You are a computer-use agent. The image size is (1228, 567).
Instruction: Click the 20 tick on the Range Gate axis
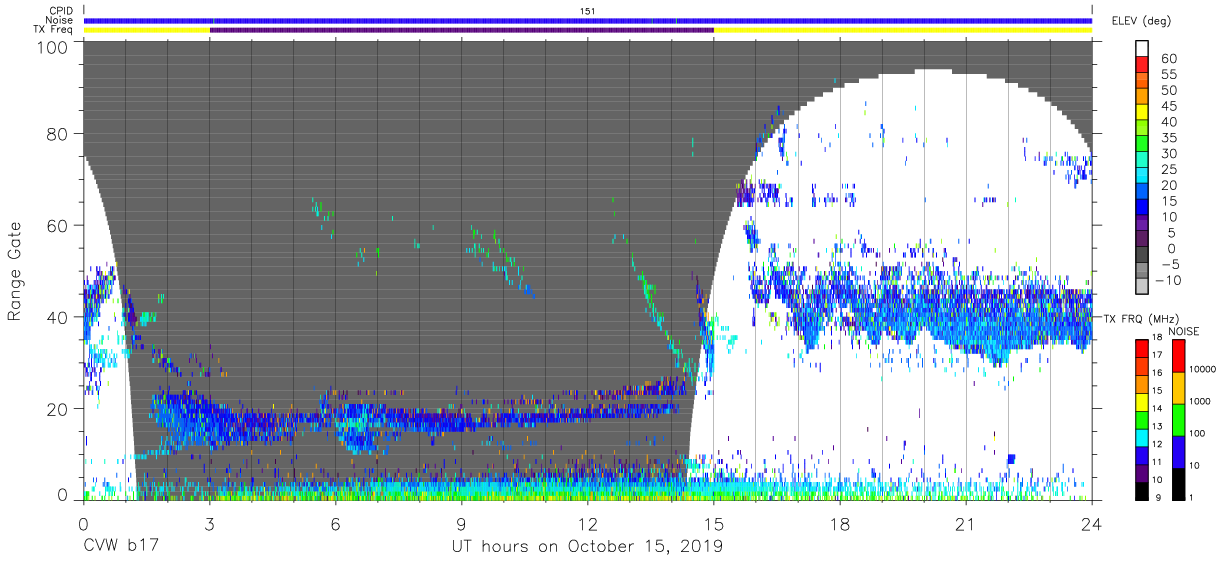pyautogui.click(x=57, y=408)
